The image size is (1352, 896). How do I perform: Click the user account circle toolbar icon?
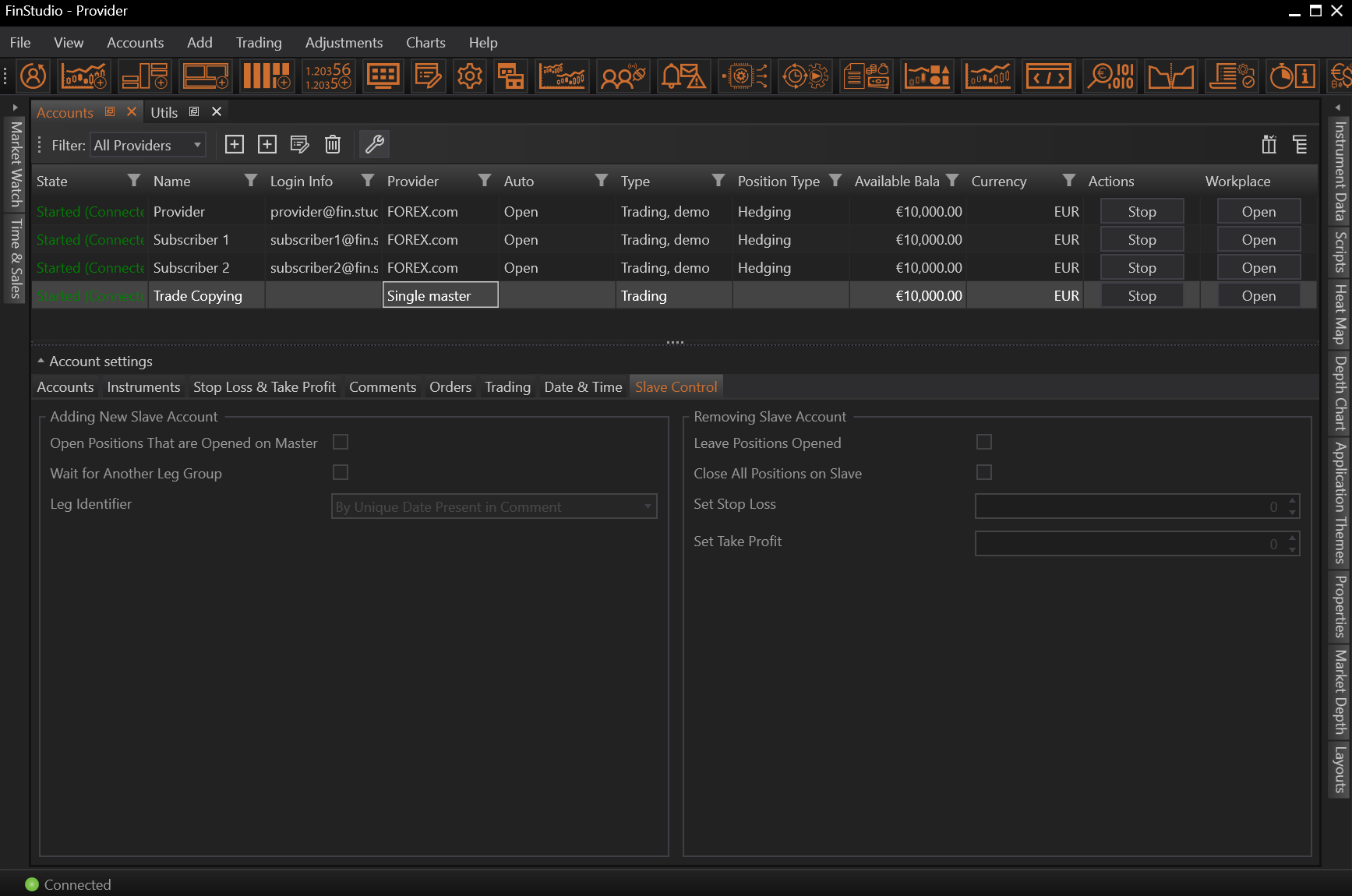coord(34,76)
